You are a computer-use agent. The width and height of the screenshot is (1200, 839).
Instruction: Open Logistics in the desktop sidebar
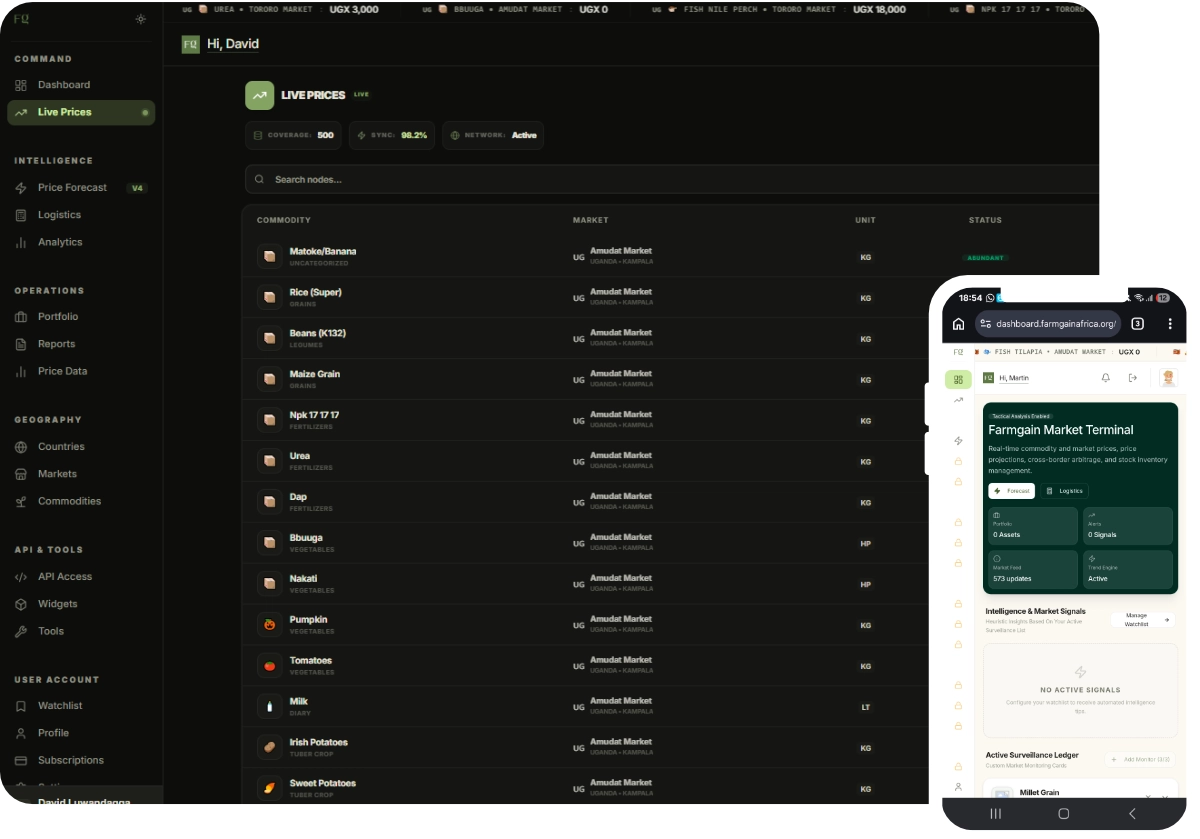59,215
